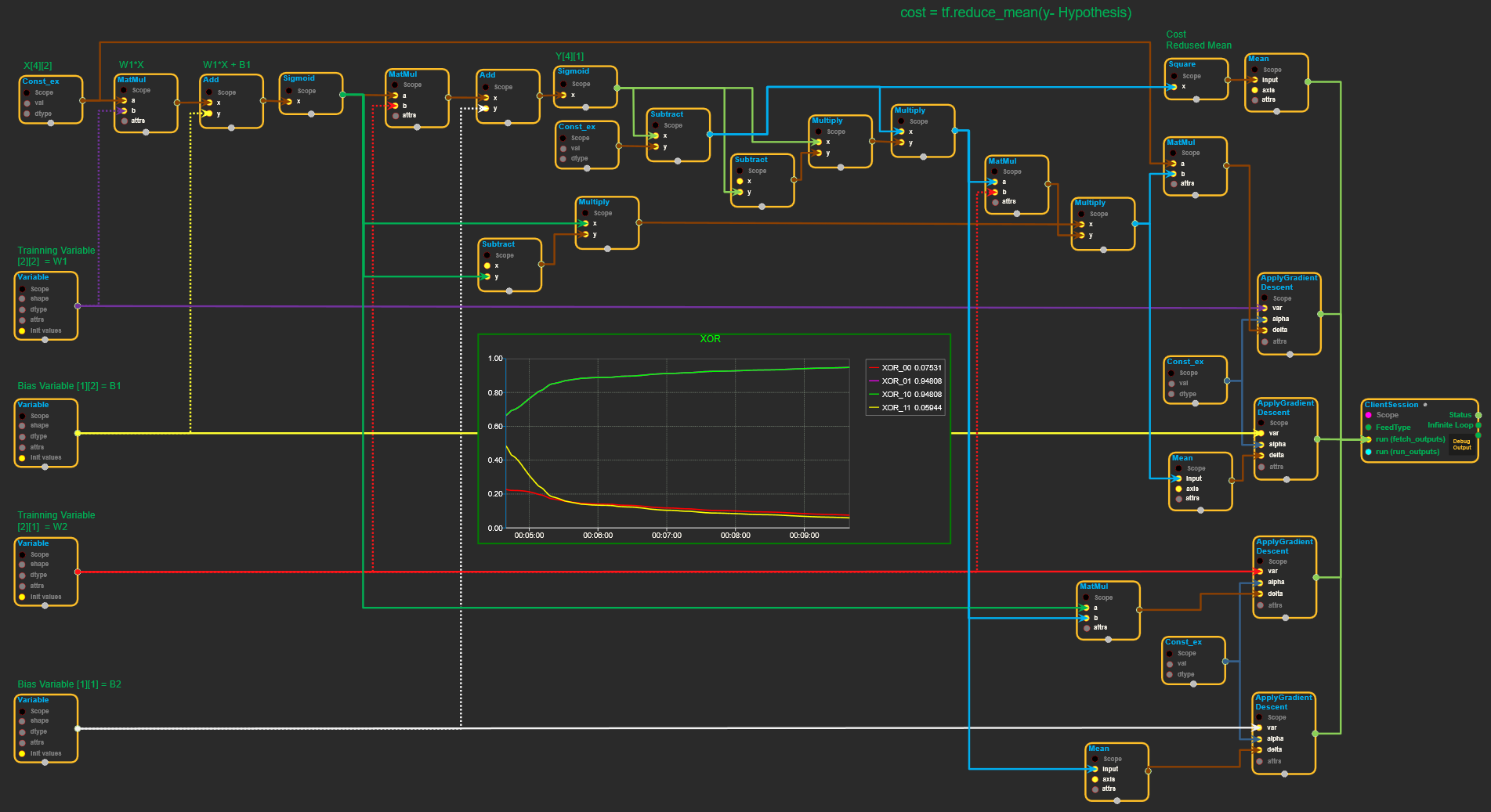Select the cyan run (run_outputs) pin
Image resolution: width=1491 pixels, height=812 pixels.
[x=1369, y=452]
